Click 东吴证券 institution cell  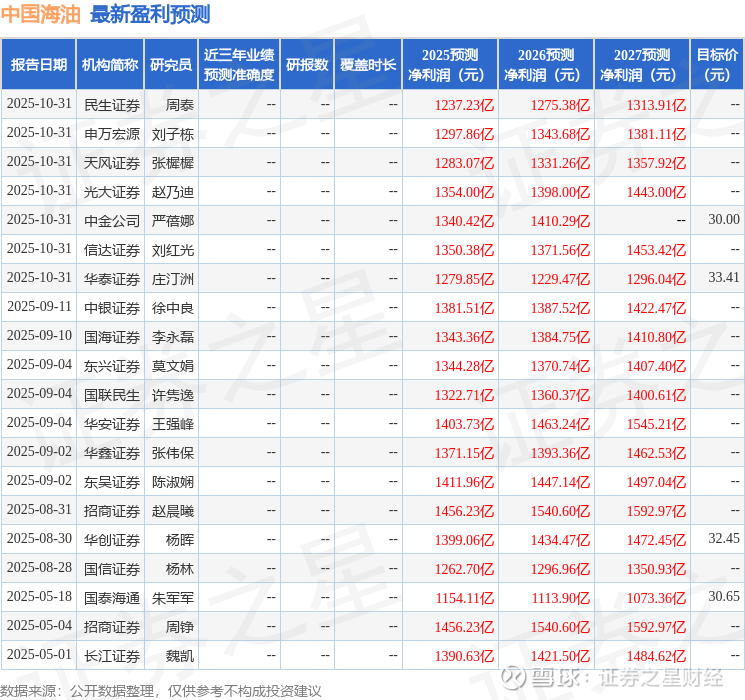coord(112,482)
